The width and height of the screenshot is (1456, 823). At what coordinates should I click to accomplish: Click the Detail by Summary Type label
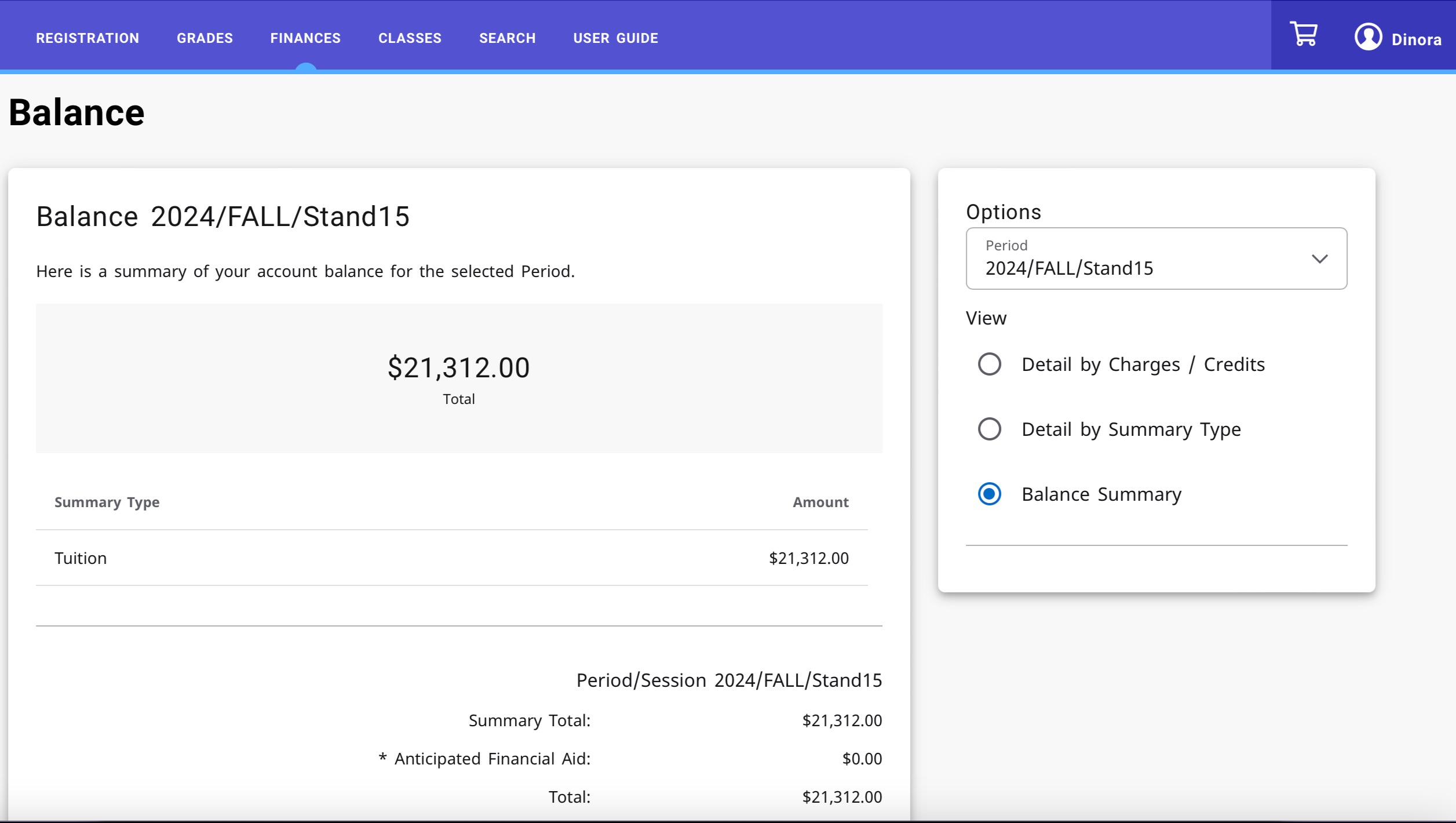1130,429
